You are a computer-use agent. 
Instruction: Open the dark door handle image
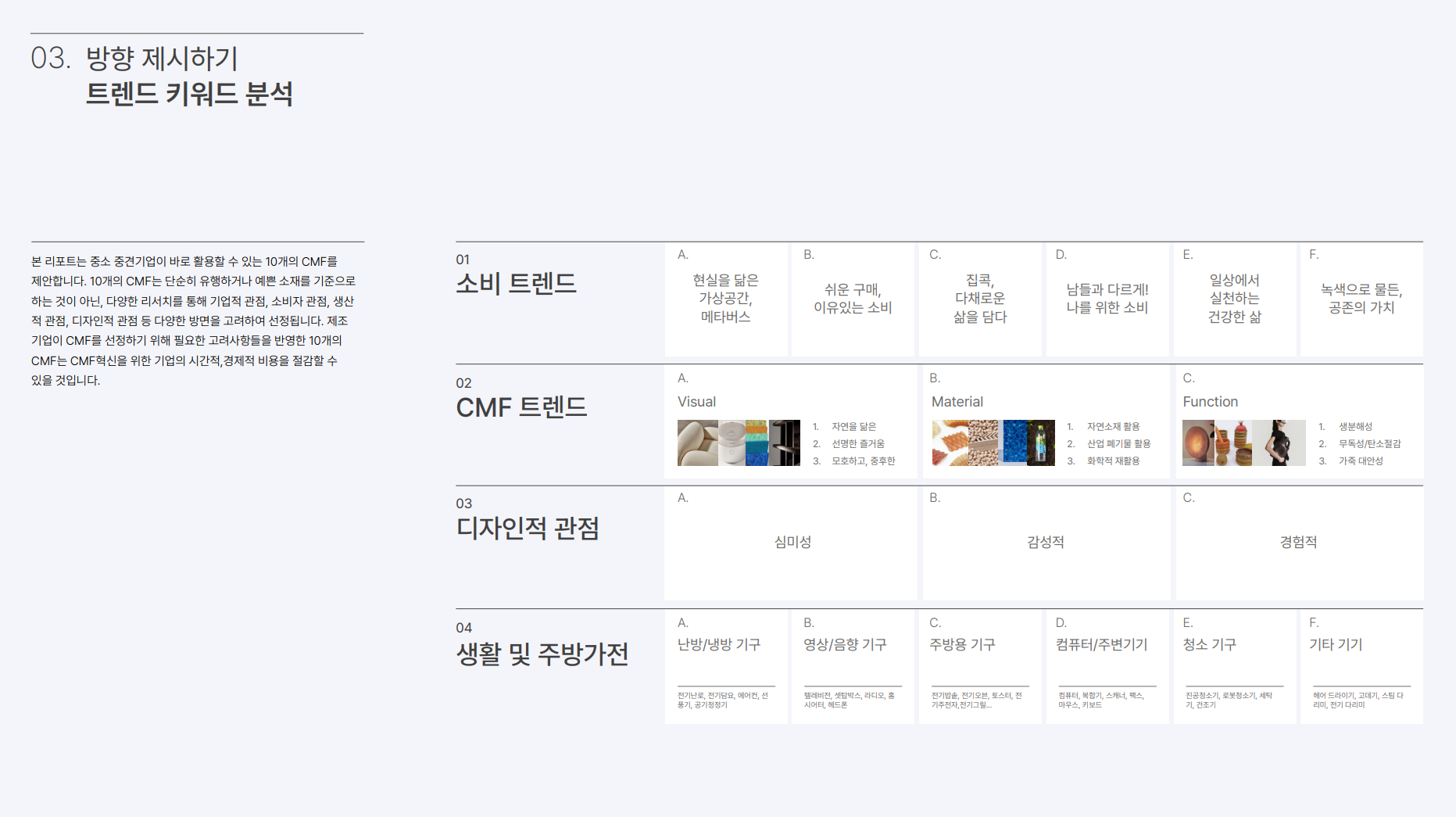[x=785, y=443]
